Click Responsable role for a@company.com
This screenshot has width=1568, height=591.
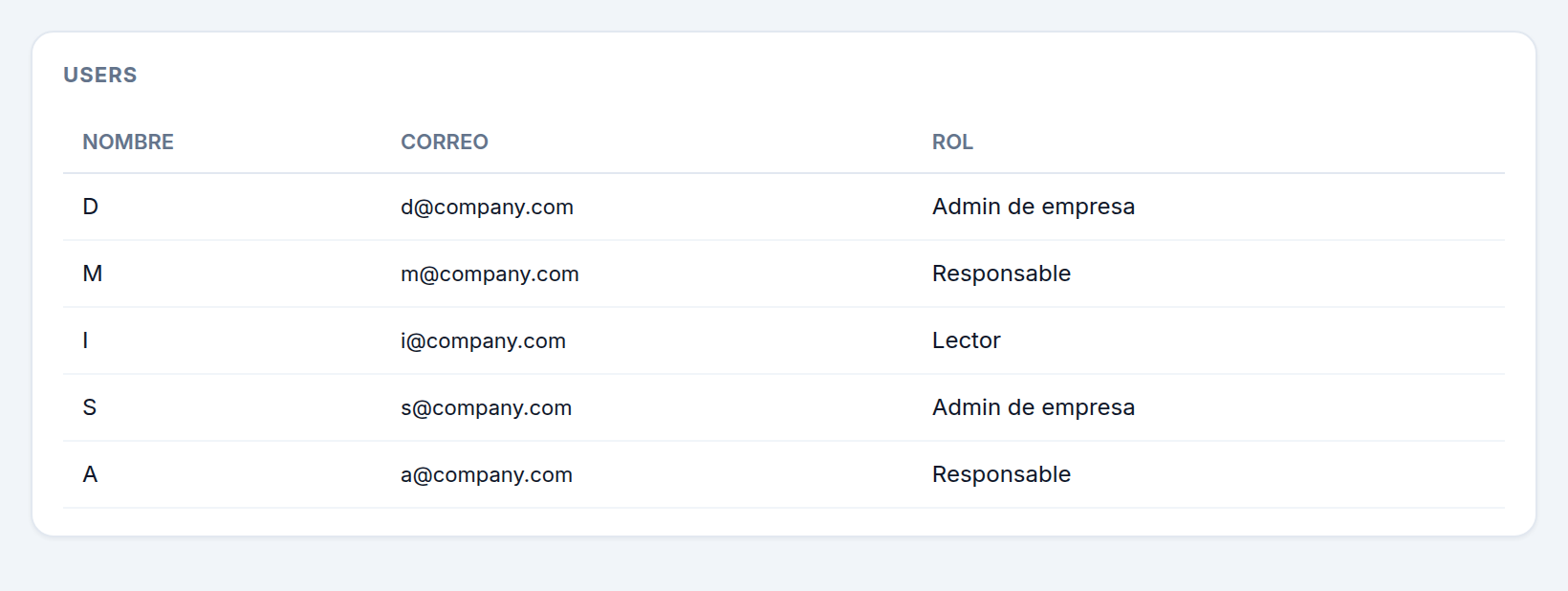click(1001, 474)
